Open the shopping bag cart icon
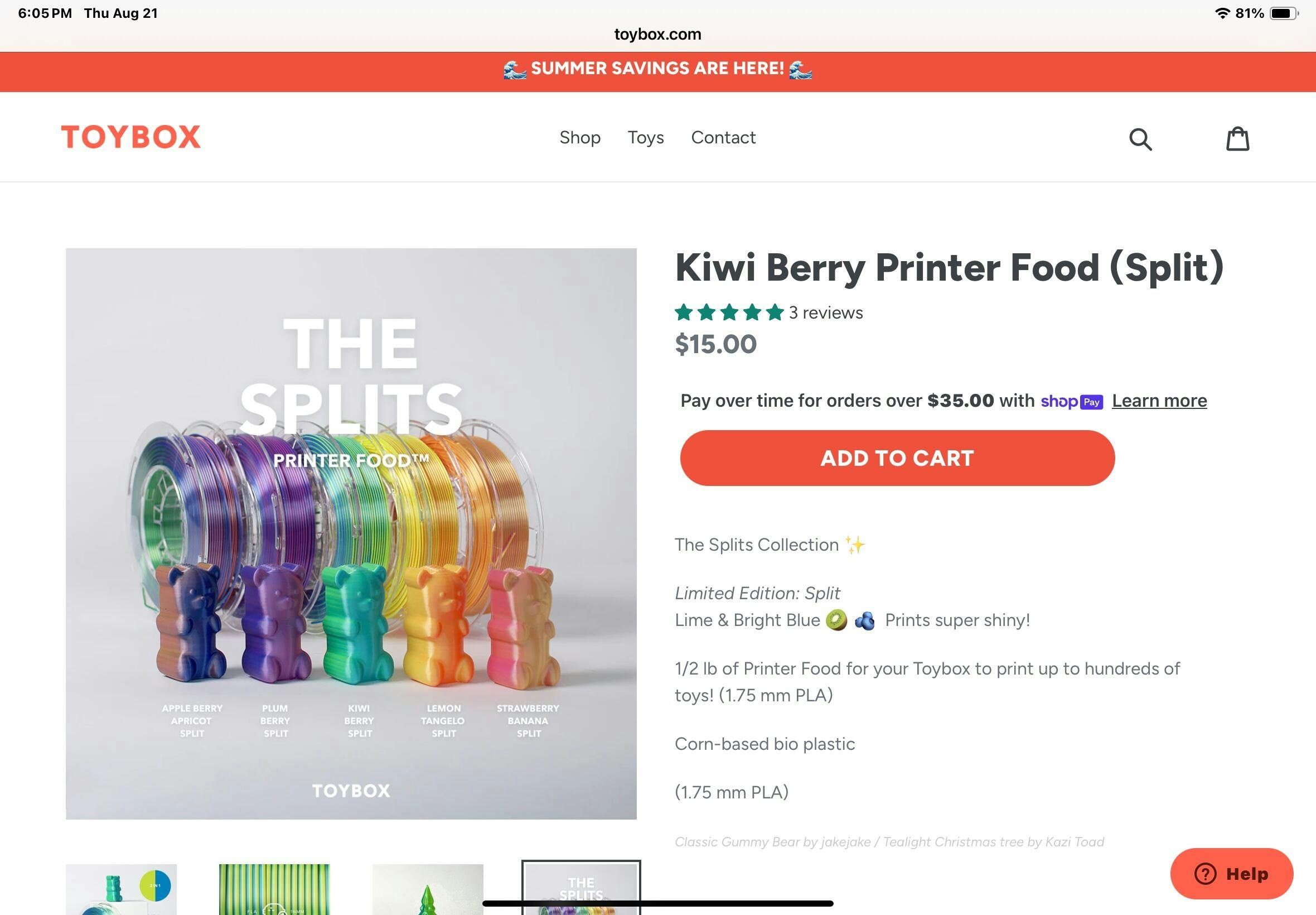This screenshot has width=1316, height=915. click(1237, 139)
